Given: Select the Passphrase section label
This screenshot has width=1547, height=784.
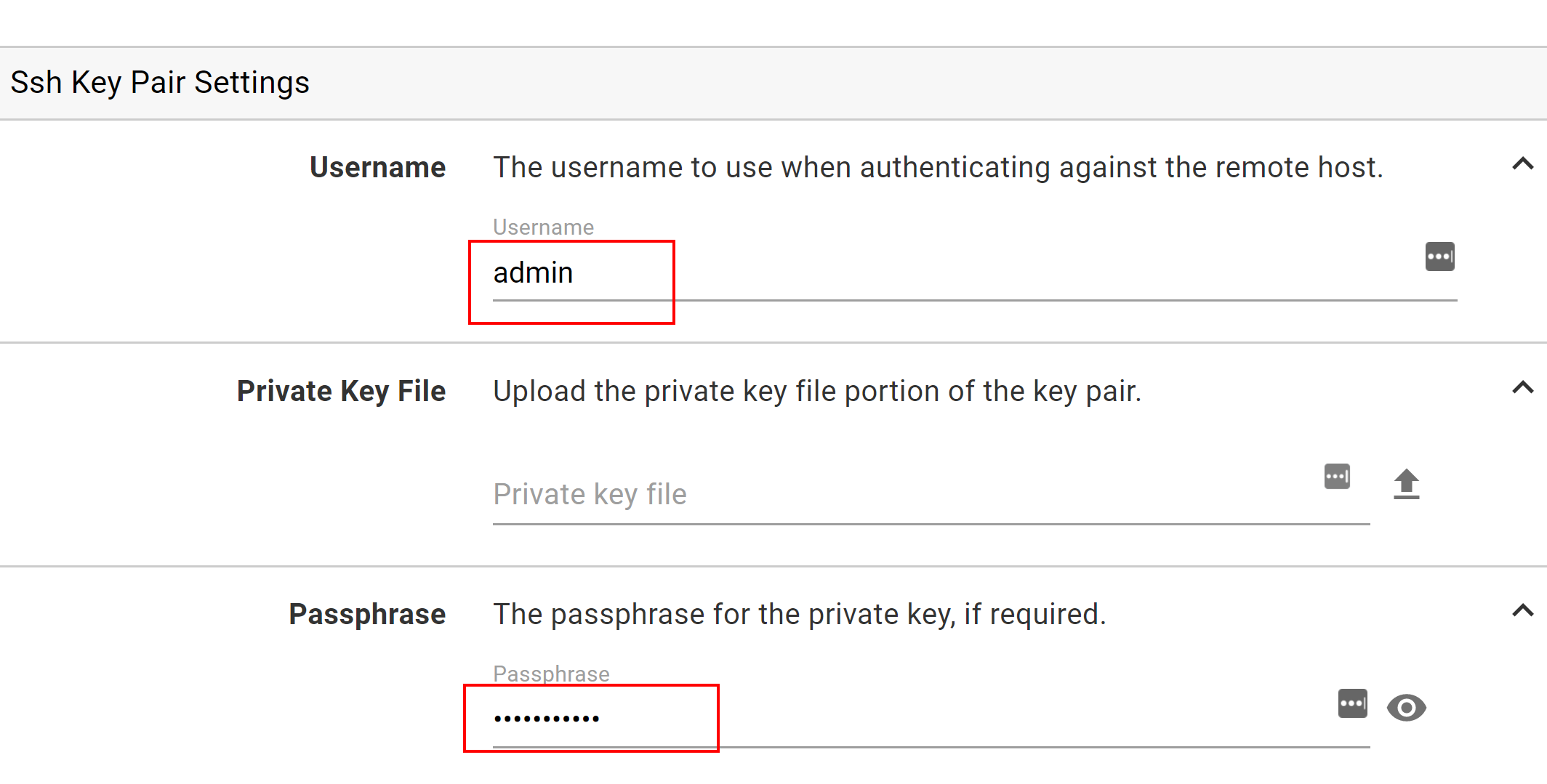Looking at the screenshot, I should [366, 614].
